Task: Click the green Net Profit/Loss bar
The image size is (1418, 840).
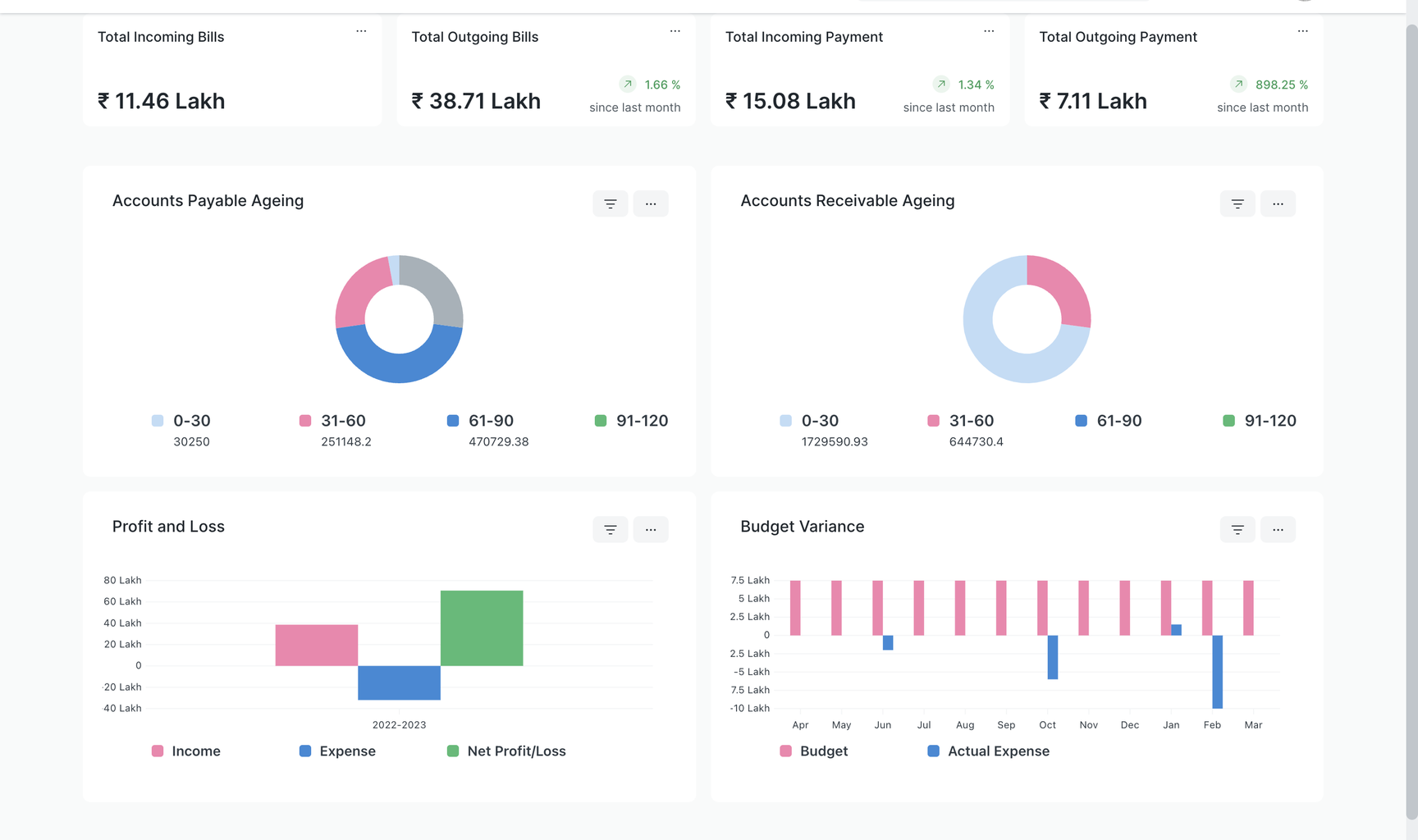Action: click(x=482, y=628)
